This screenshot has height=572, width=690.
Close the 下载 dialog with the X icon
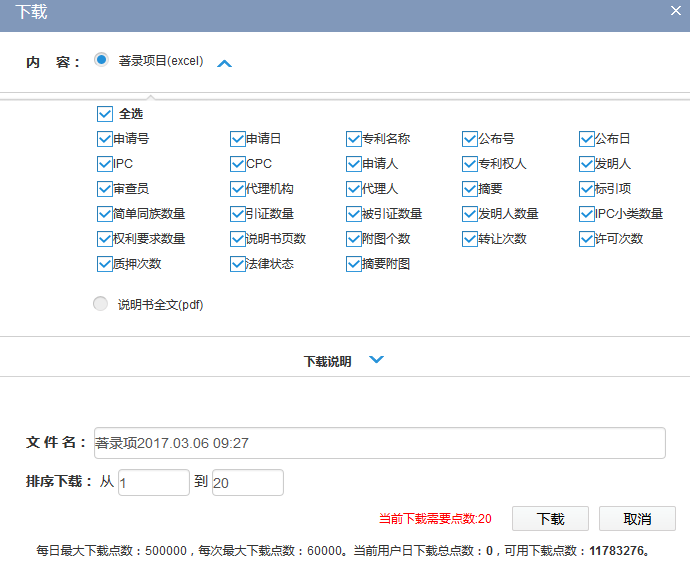click(x=676, y=10)
